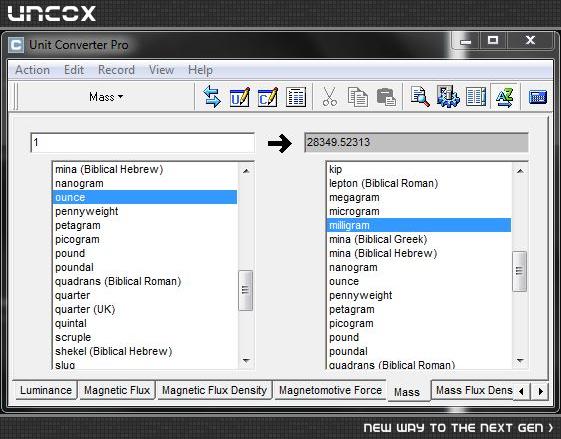Select "pennyweight" in the left list
The width and height of the screenshot is (561, 439).
pyautogui.click(x=145, y=211)
